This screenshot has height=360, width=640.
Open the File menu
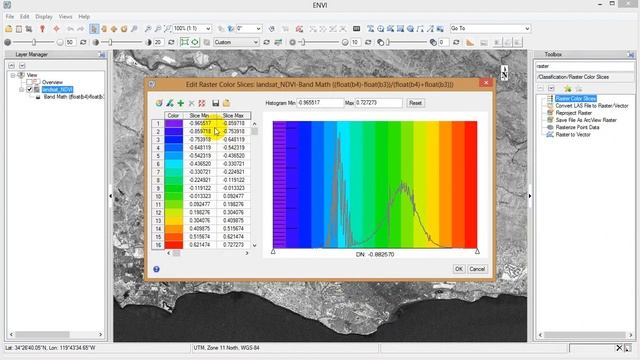pyautogui.click(x=10, y=17)
